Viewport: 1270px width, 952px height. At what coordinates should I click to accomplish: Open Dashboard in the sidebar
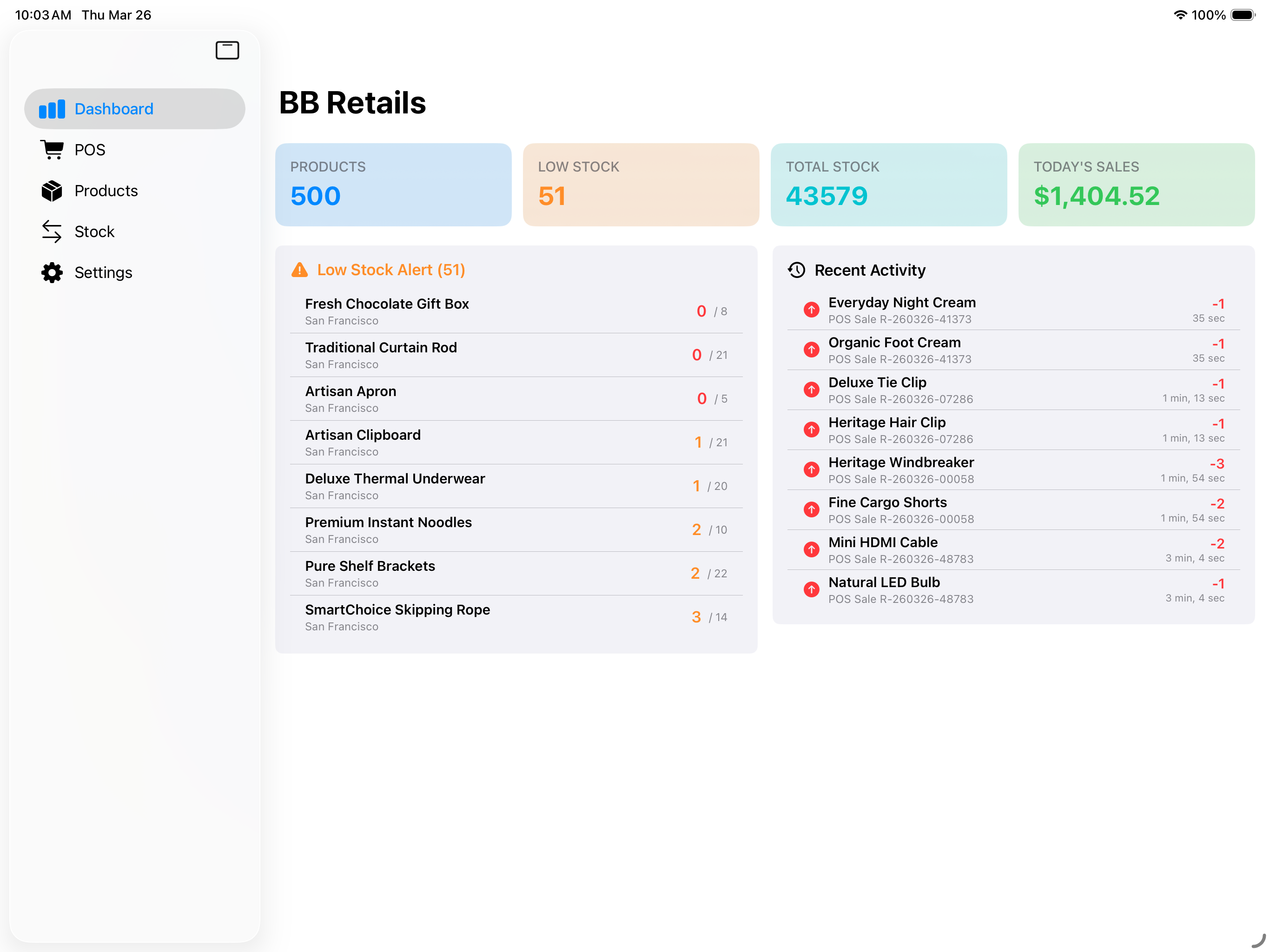(134, 109)
